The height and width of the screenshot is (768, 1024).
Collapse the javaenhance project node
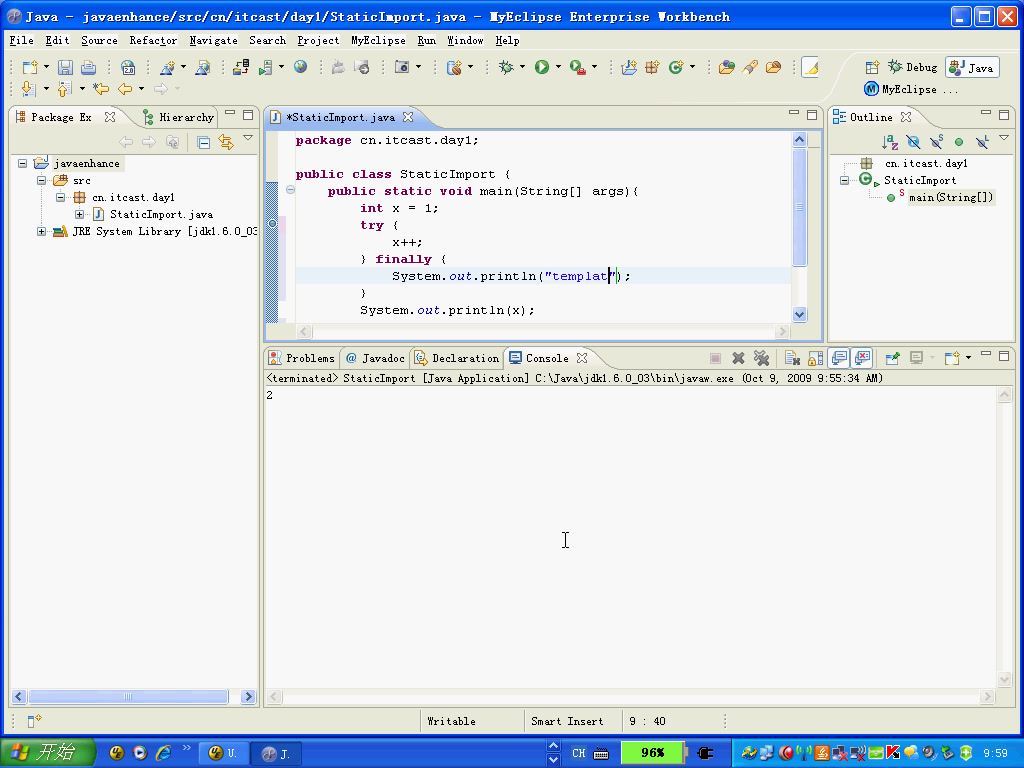pyautogui.click(x=23, y=163)
